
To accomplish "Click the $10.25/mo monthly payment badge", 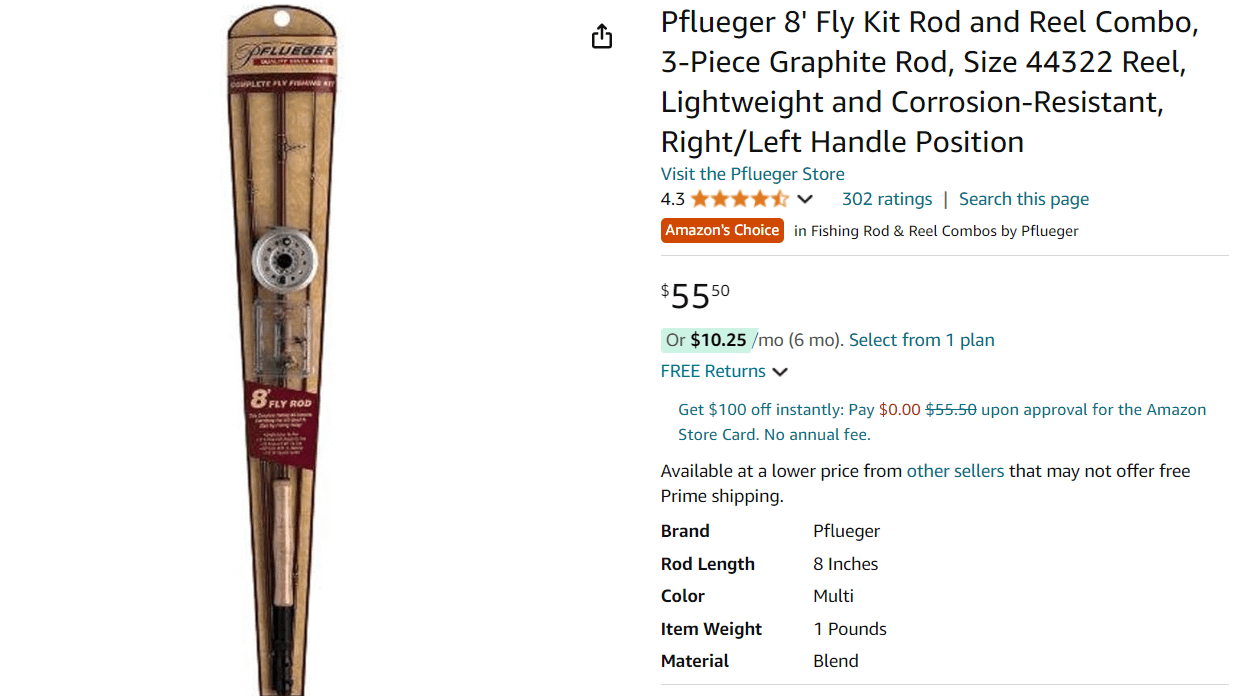I will tap(706, 340).
